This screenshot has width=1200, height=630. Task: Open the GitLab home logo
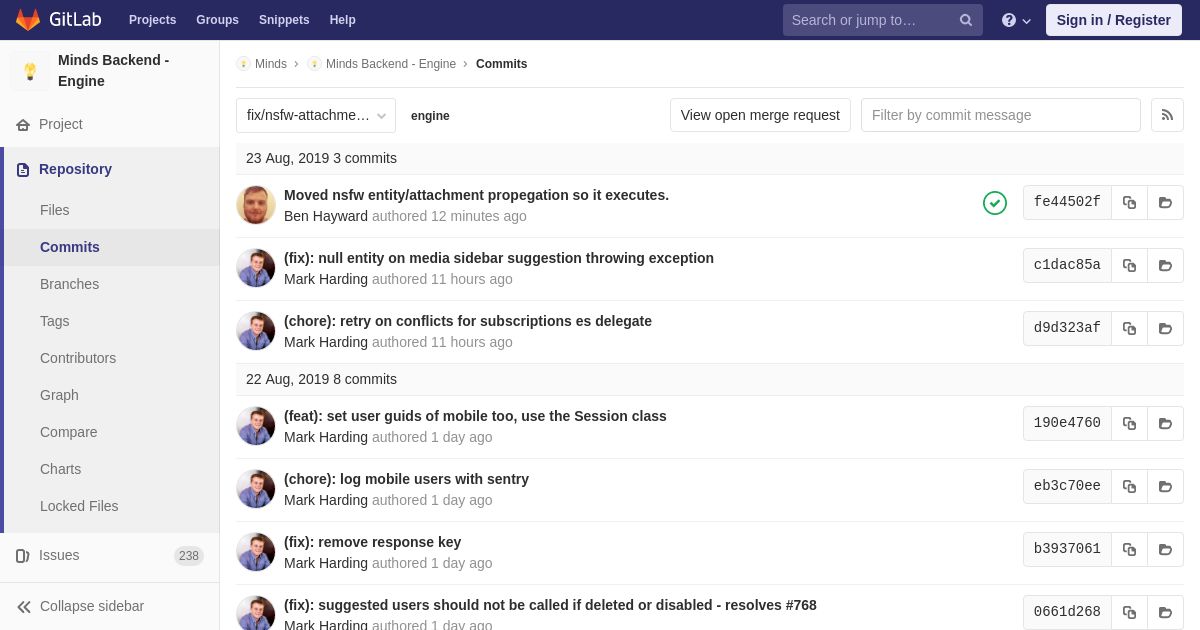pyautogui.click(x=58, y=20)
